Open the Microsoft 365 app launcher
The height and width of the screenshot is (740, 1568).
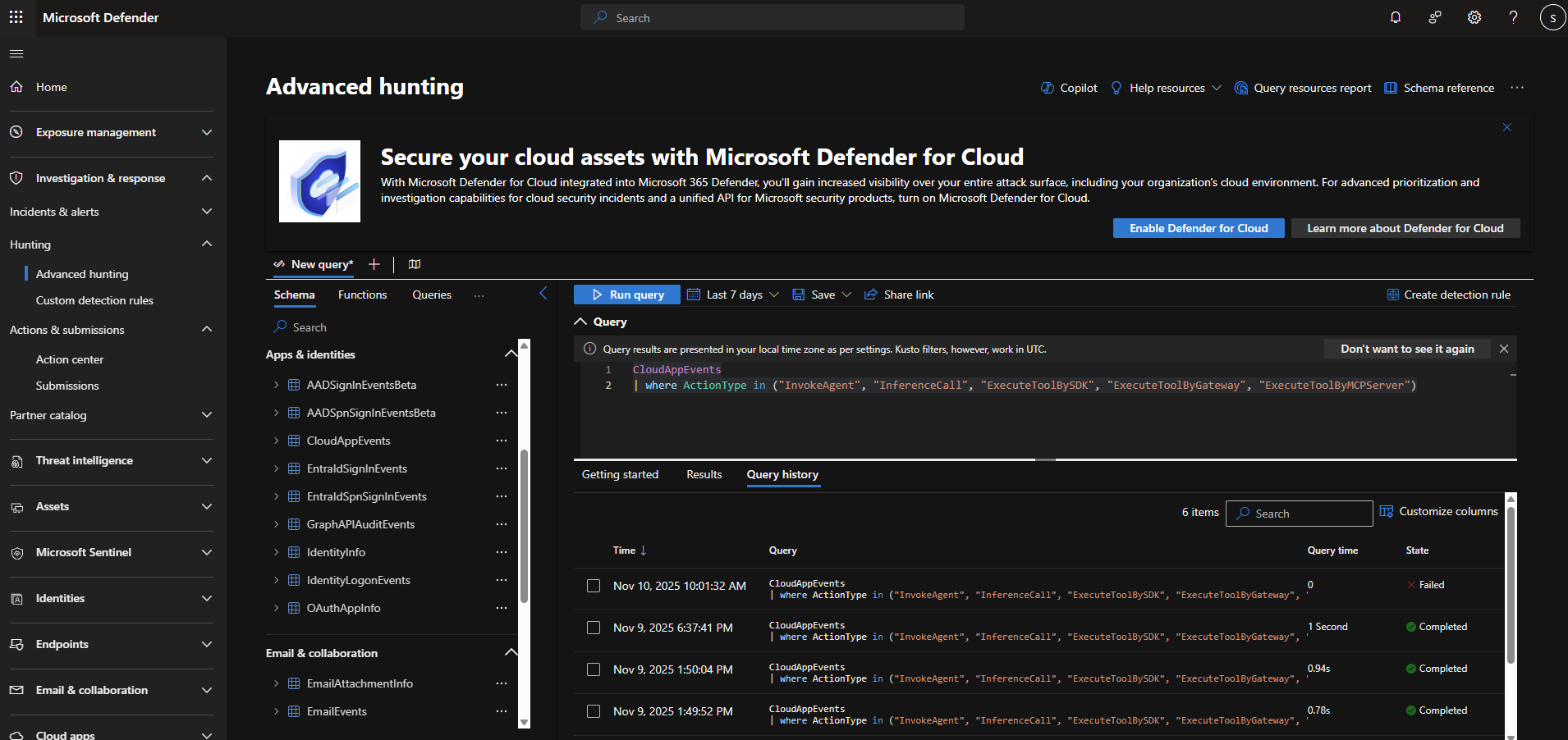pos(16,17)
